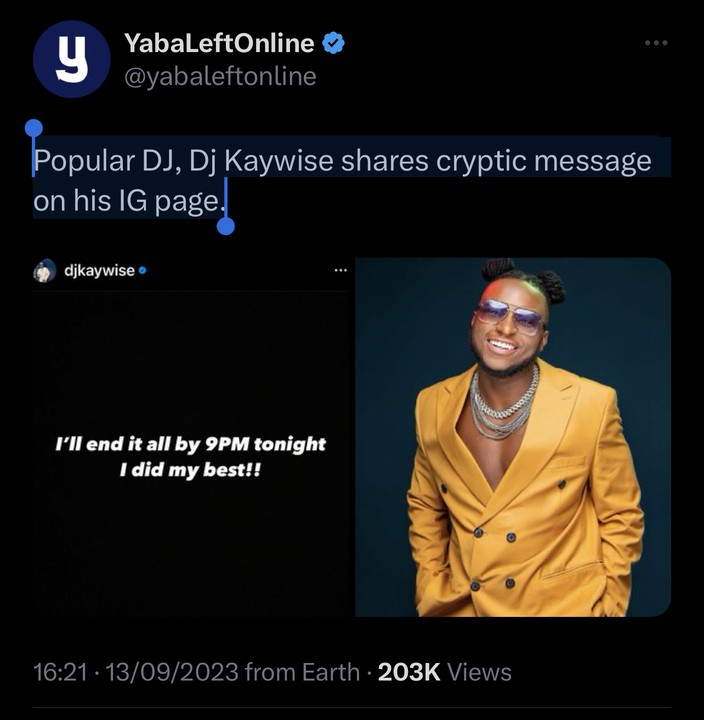Screen dimensions: 704x720
Task: Tap the djkaywise username text
Action: click(99, 271)
